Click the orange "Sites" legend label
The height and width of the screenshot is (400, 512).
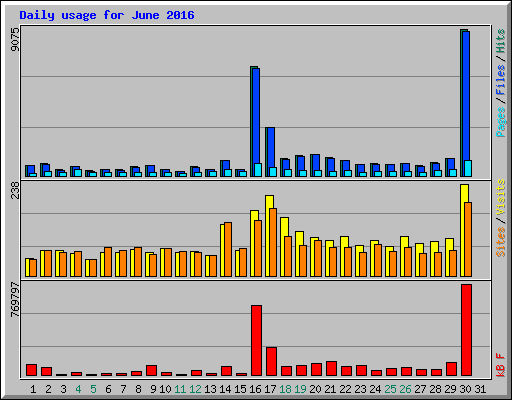pyautogui.click(x=500, y=242)
